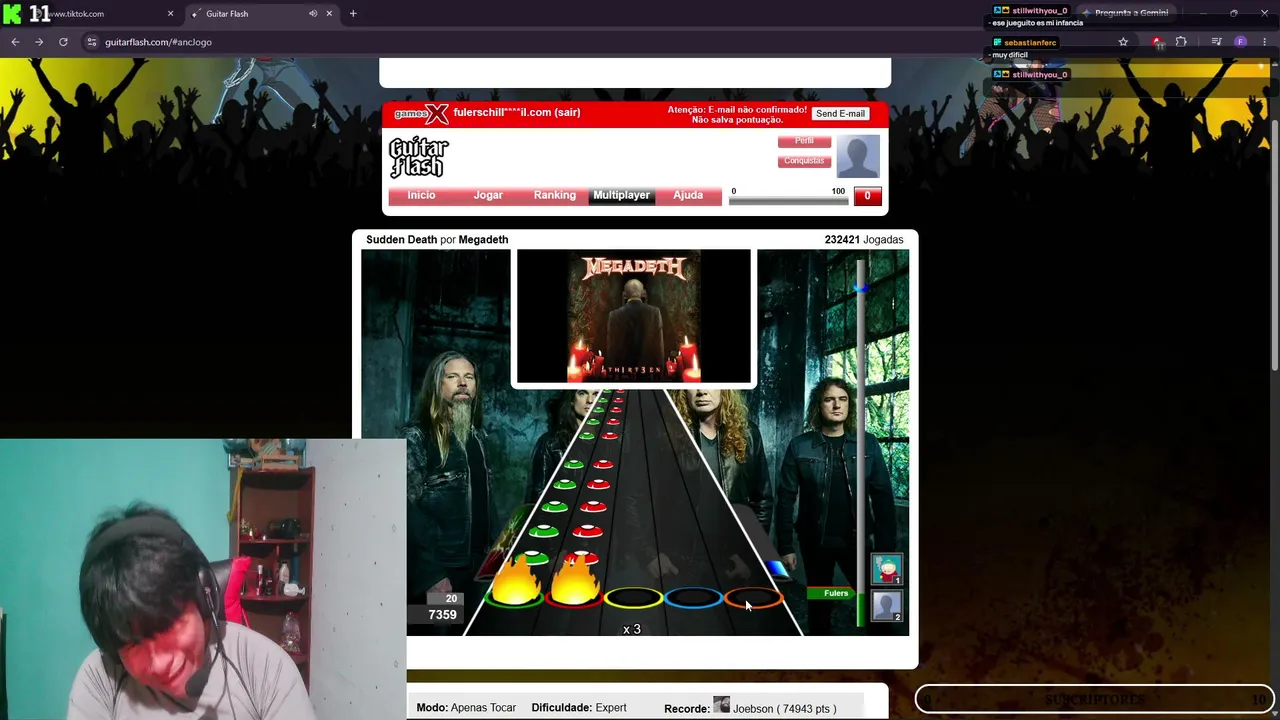Click the streak counter showing 20

tap(451, 599)
